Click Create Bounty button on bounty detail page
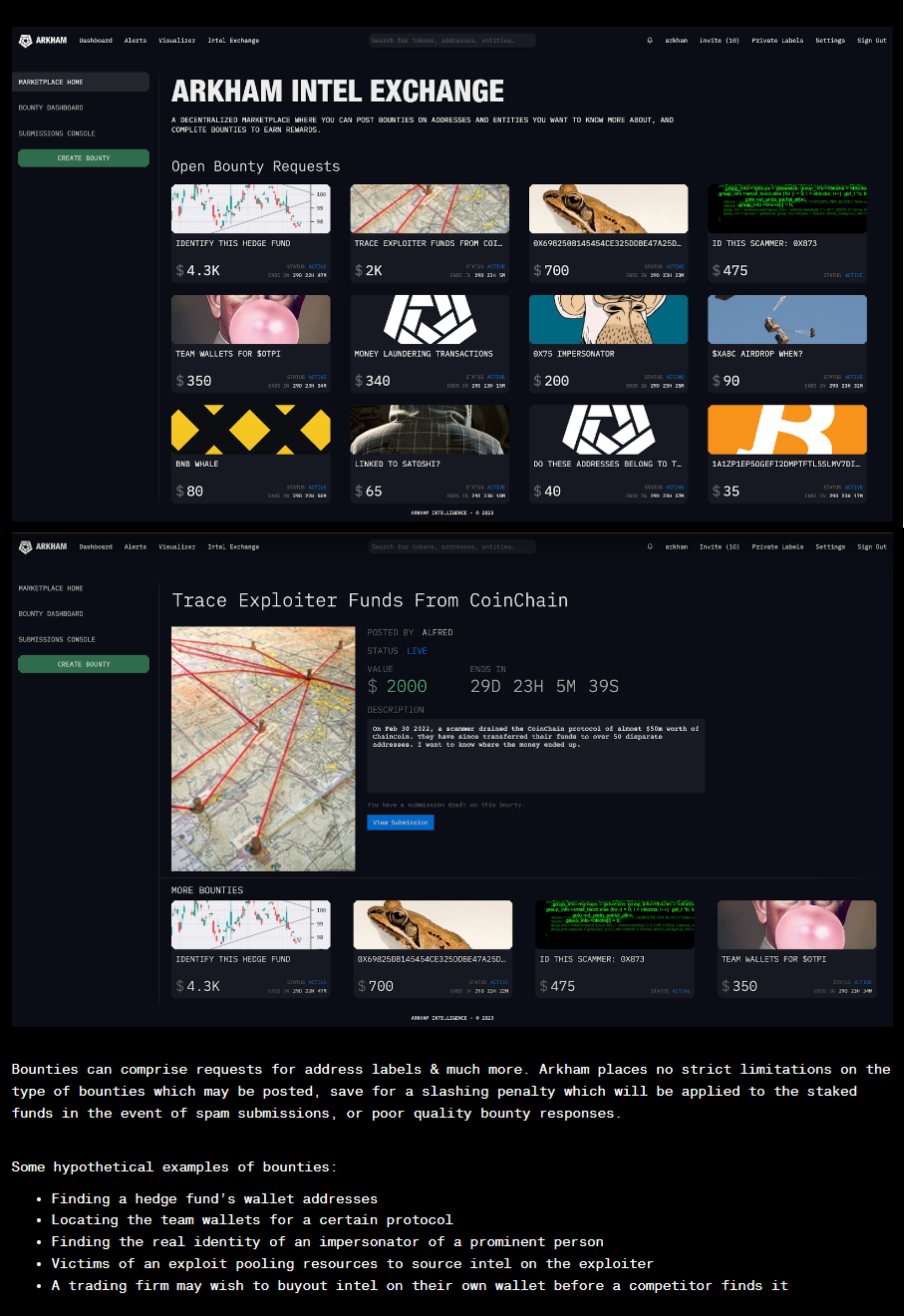 pyautogui.click(x=84, y=664)
